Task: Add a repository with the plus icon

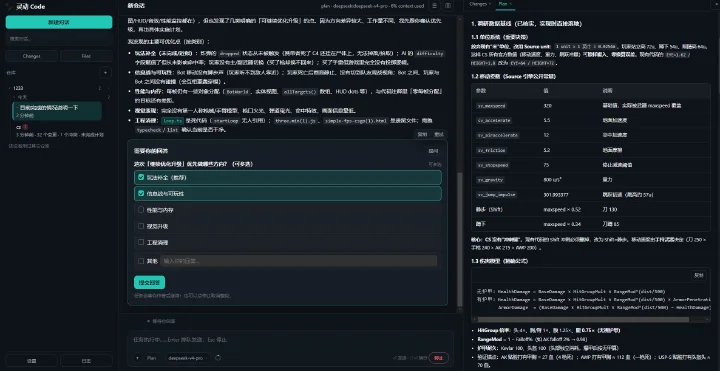Action: pyautogui.click(x=105, y=73)
